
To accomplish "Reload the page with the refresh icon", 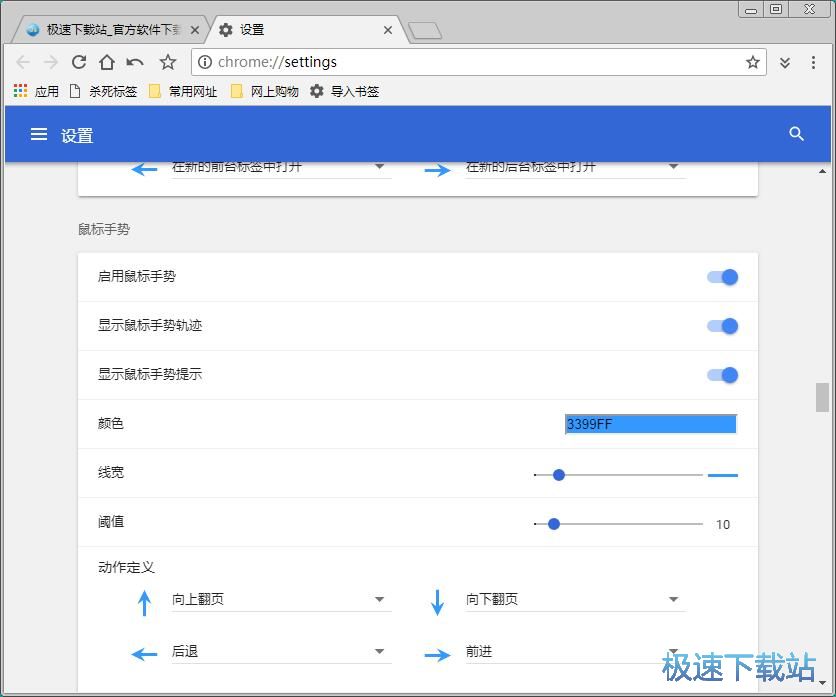I will (x=79, y=62).
